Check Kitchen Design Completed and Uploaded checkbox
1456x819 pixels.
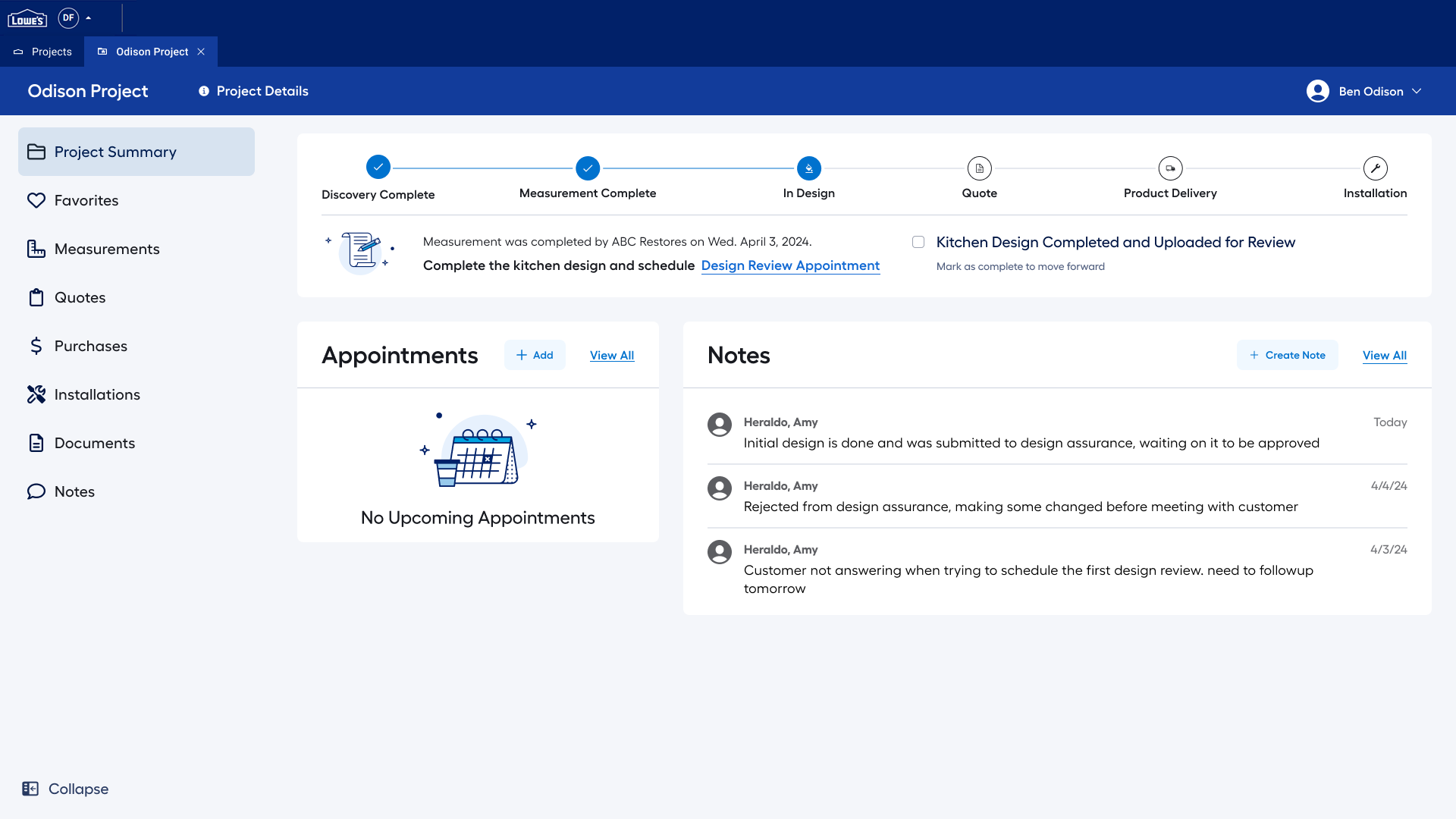point(918,242)
